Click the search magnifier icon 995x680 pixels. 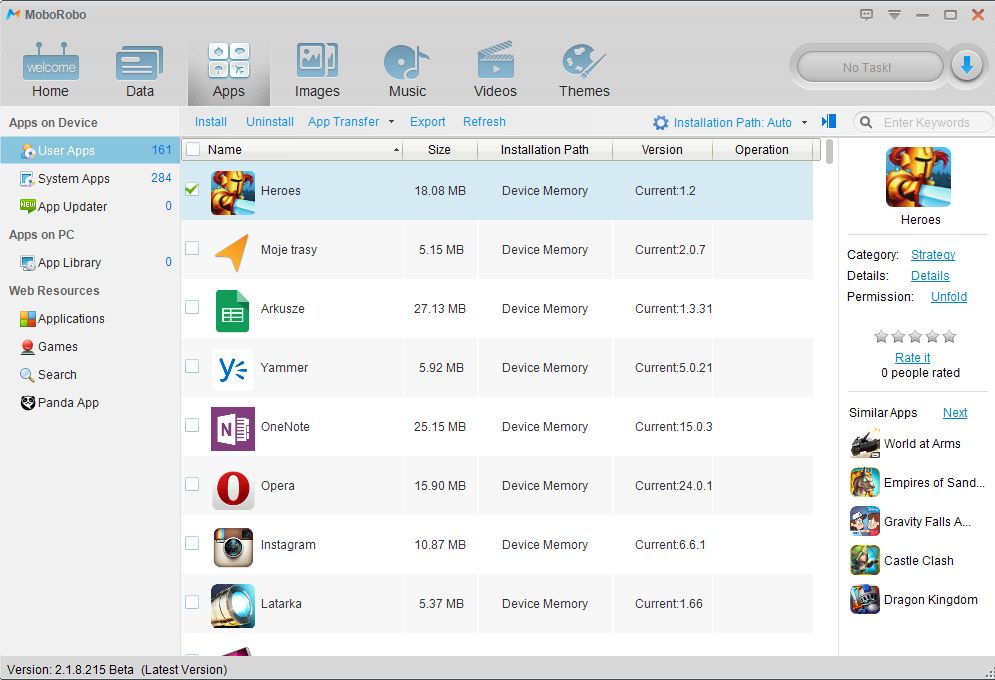pos(866,122)
